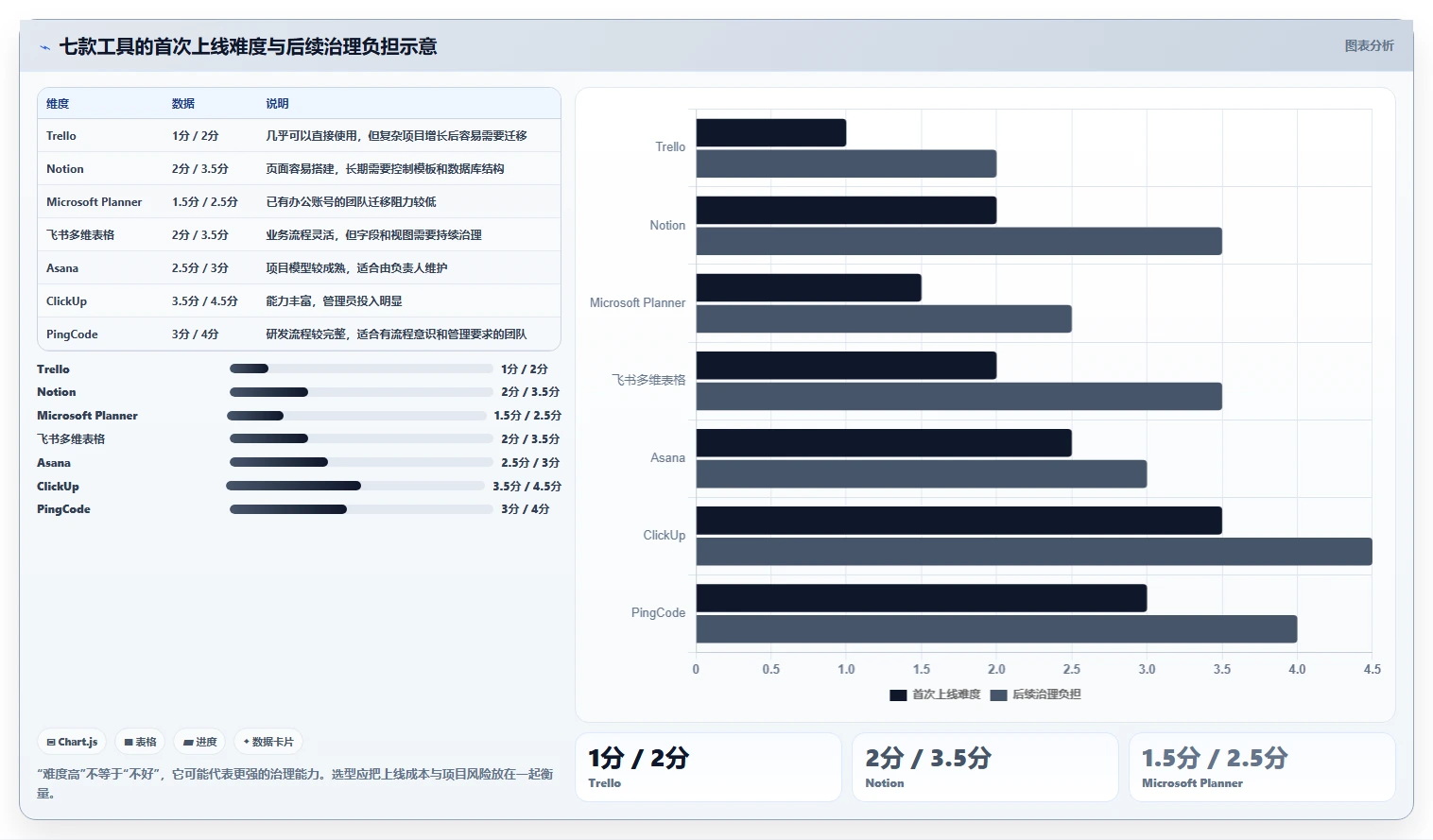This screenshot has height=840, width=1433.
Task: Click the footnote starting with "难度高"不等于"不好"
Action: tap(295, 783)
